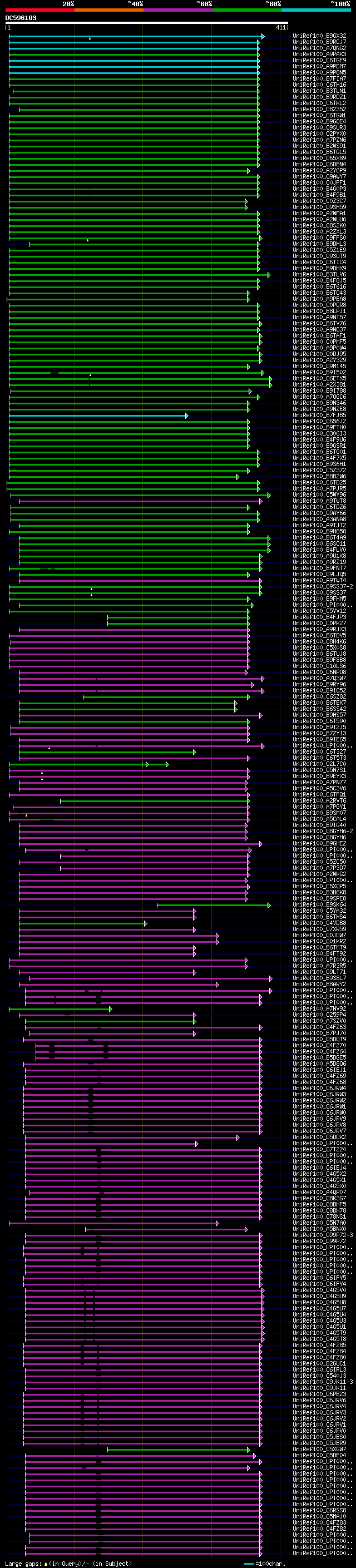356x1568 pixels.
Task: Select the query name DC596103
Action: 21,18
